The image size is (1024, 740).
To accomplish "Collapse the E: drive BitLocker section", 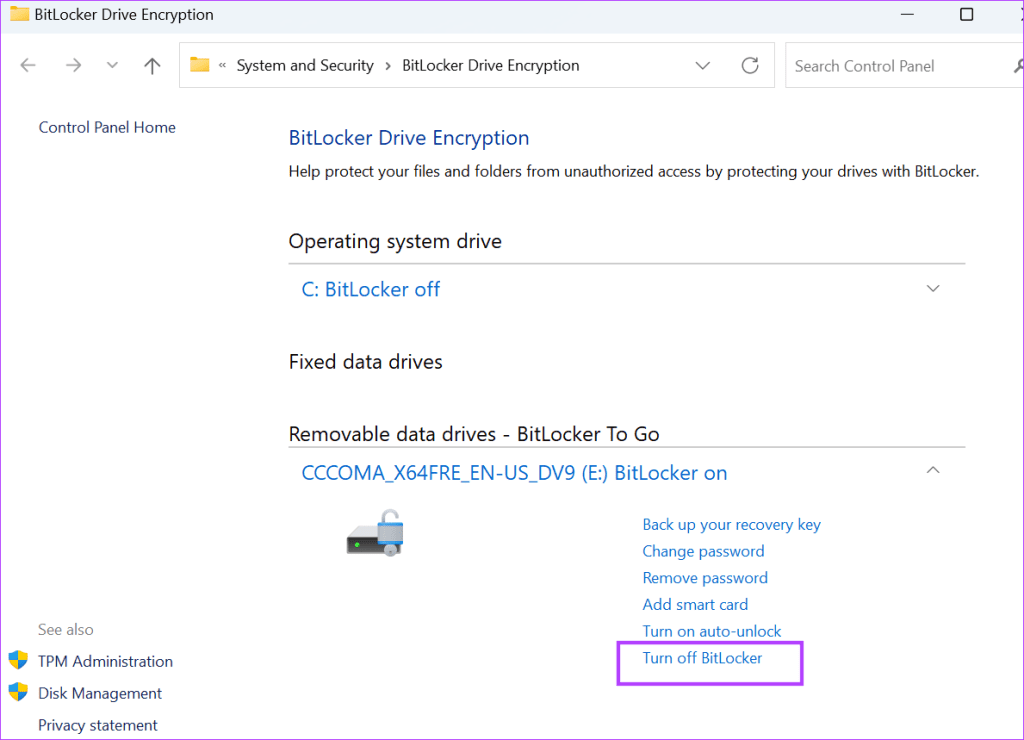I will point(933,470).
